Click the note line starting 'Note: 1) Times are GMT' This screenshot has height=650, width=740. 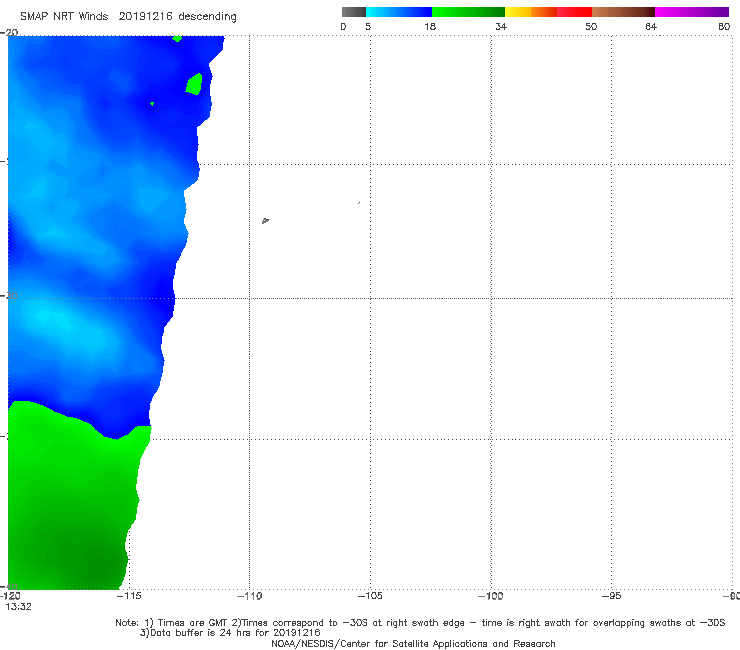[420, 623]
